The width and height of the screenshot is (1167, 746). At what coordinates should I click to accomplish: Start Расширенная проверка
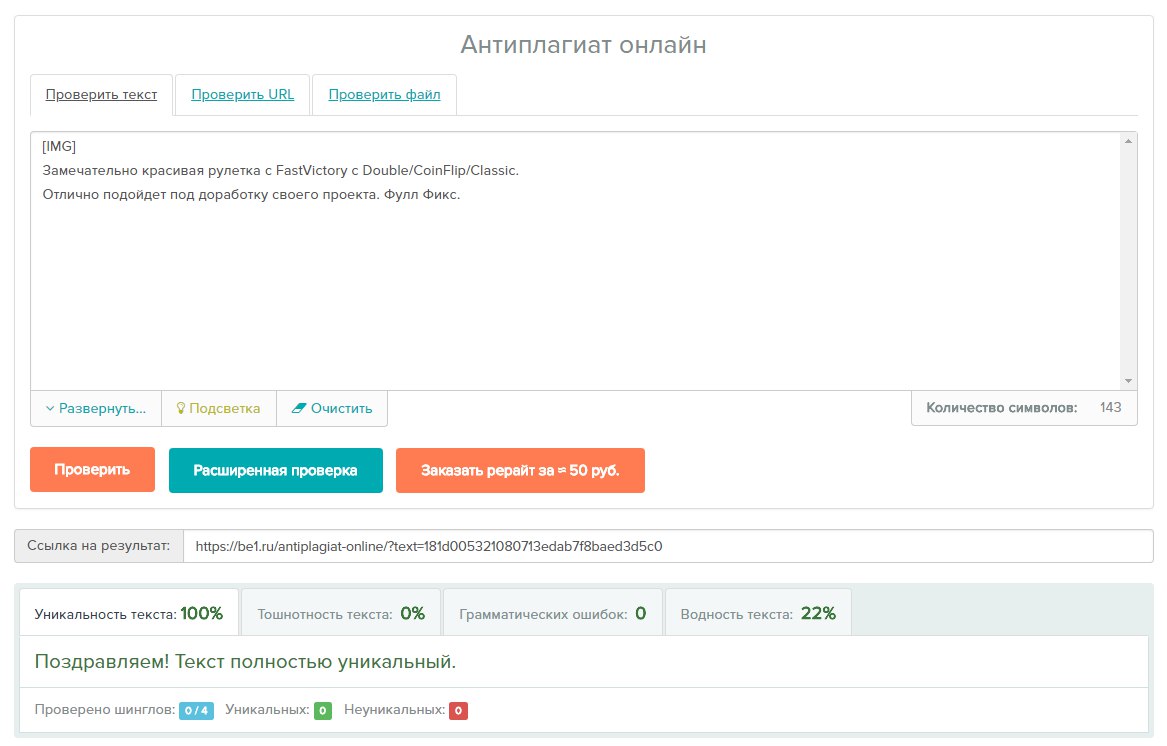coord(275,471)
